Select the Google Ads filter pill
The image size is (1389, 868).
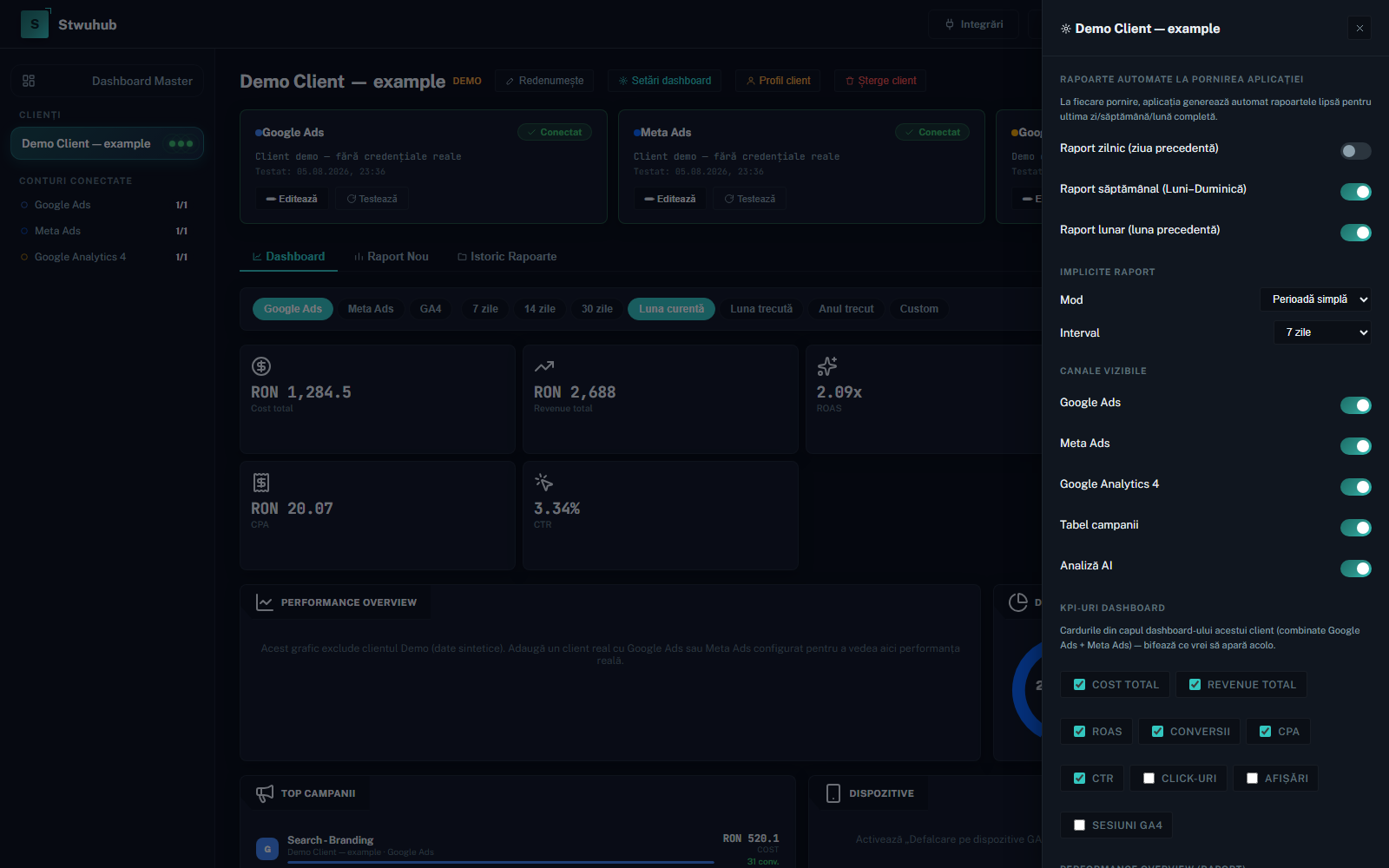[x=293, y=309]
